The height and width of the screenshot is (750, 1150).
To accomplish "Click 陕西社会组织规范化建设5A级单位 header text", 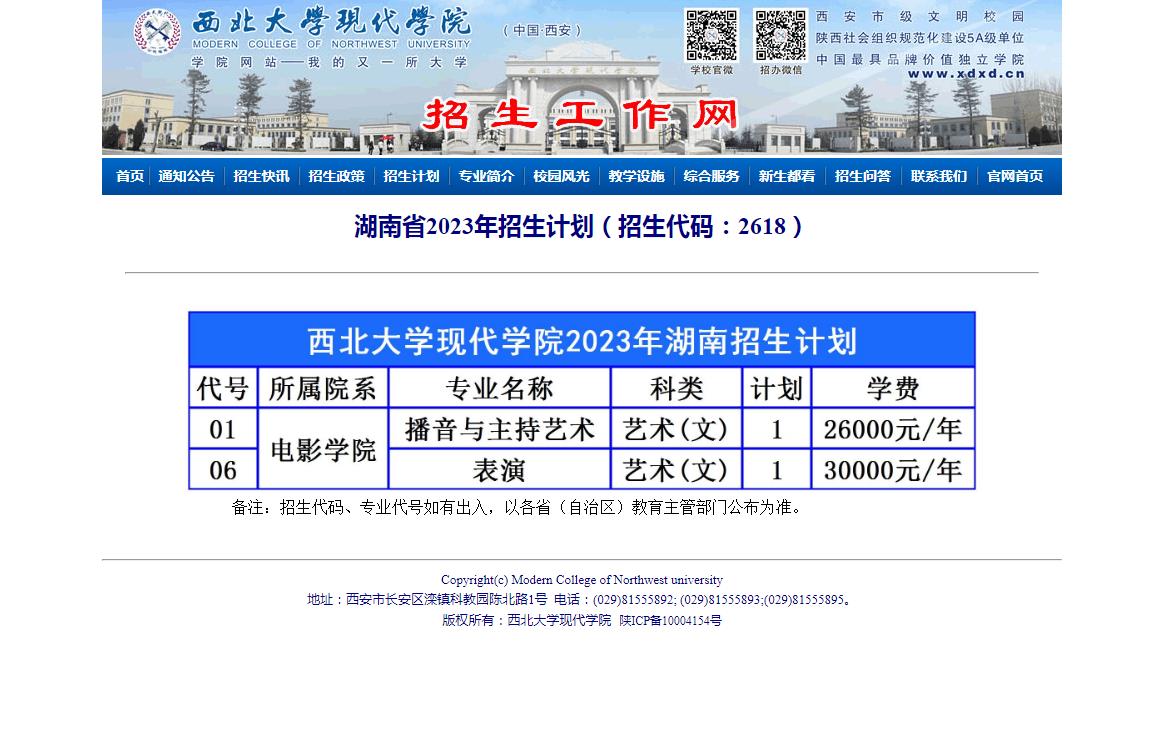I will click(x=920, y=38).
